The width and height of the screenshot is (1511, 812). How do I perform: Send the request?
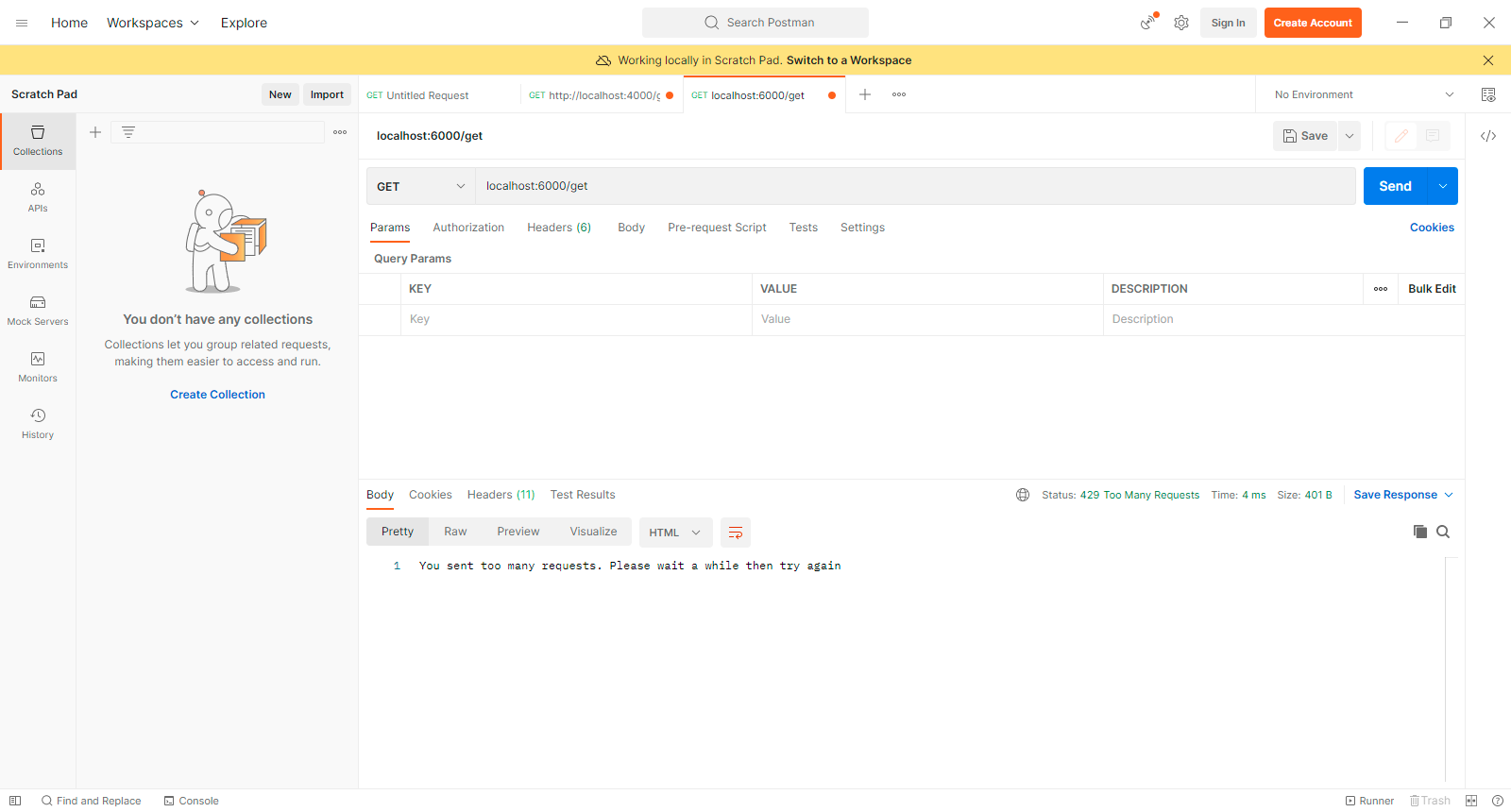1395,186
